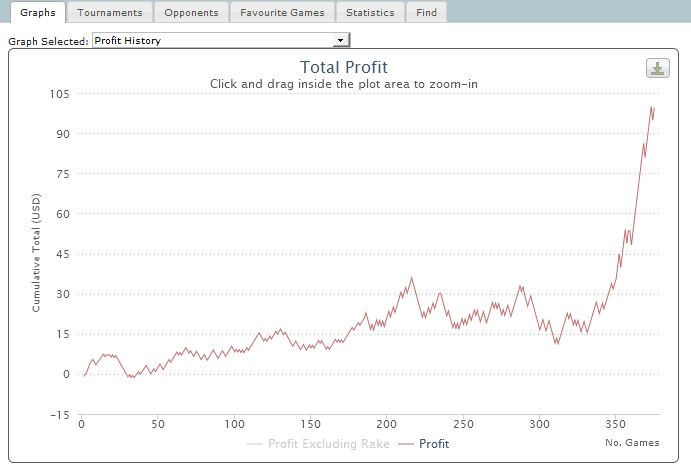Open the Statistics tab
Image resolution: width=691 pixels, height=465 pixels.
point(370,12)
